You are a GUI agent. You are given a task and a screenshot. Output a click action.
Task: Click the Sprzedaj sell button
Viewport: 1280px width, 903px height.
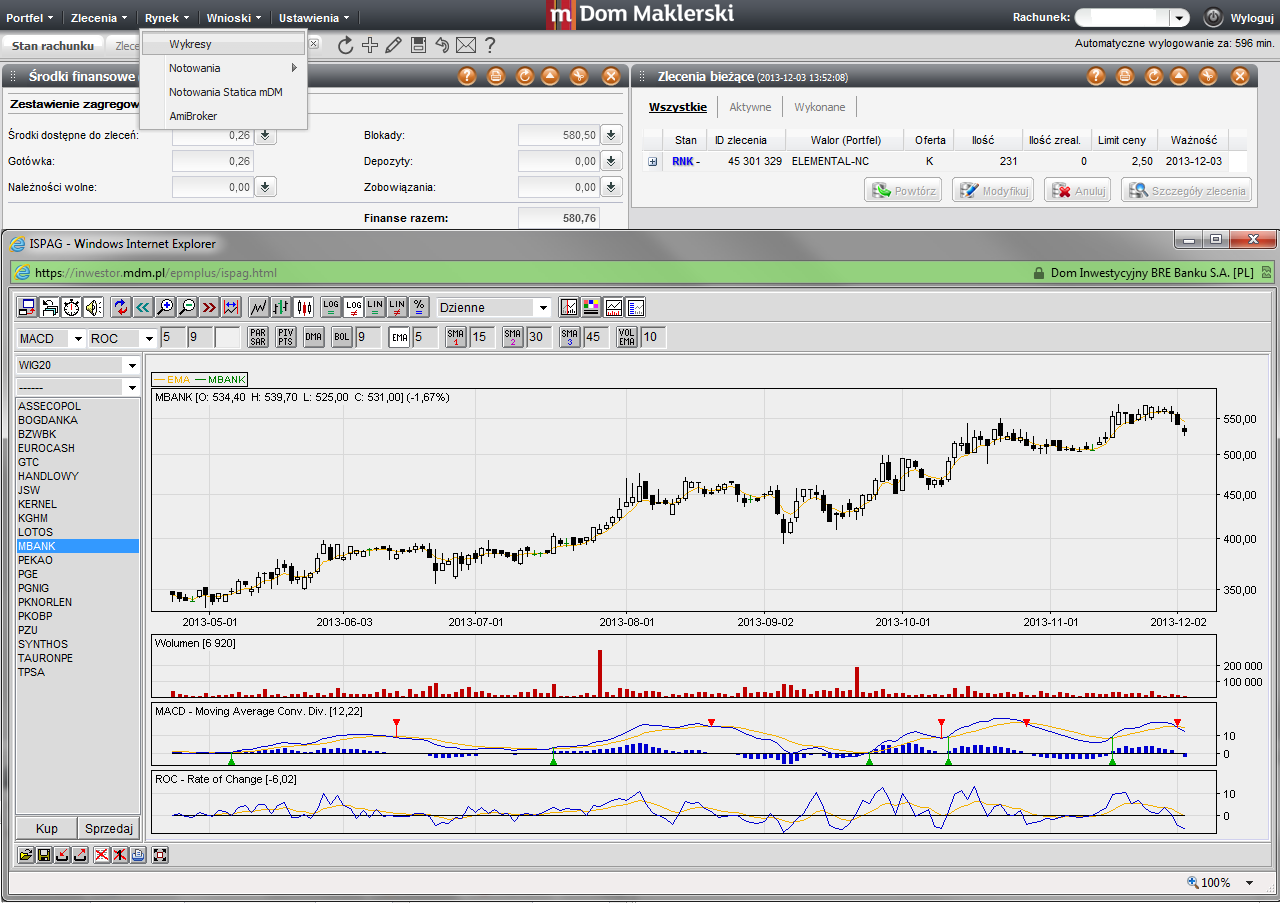tap(110, 829)
